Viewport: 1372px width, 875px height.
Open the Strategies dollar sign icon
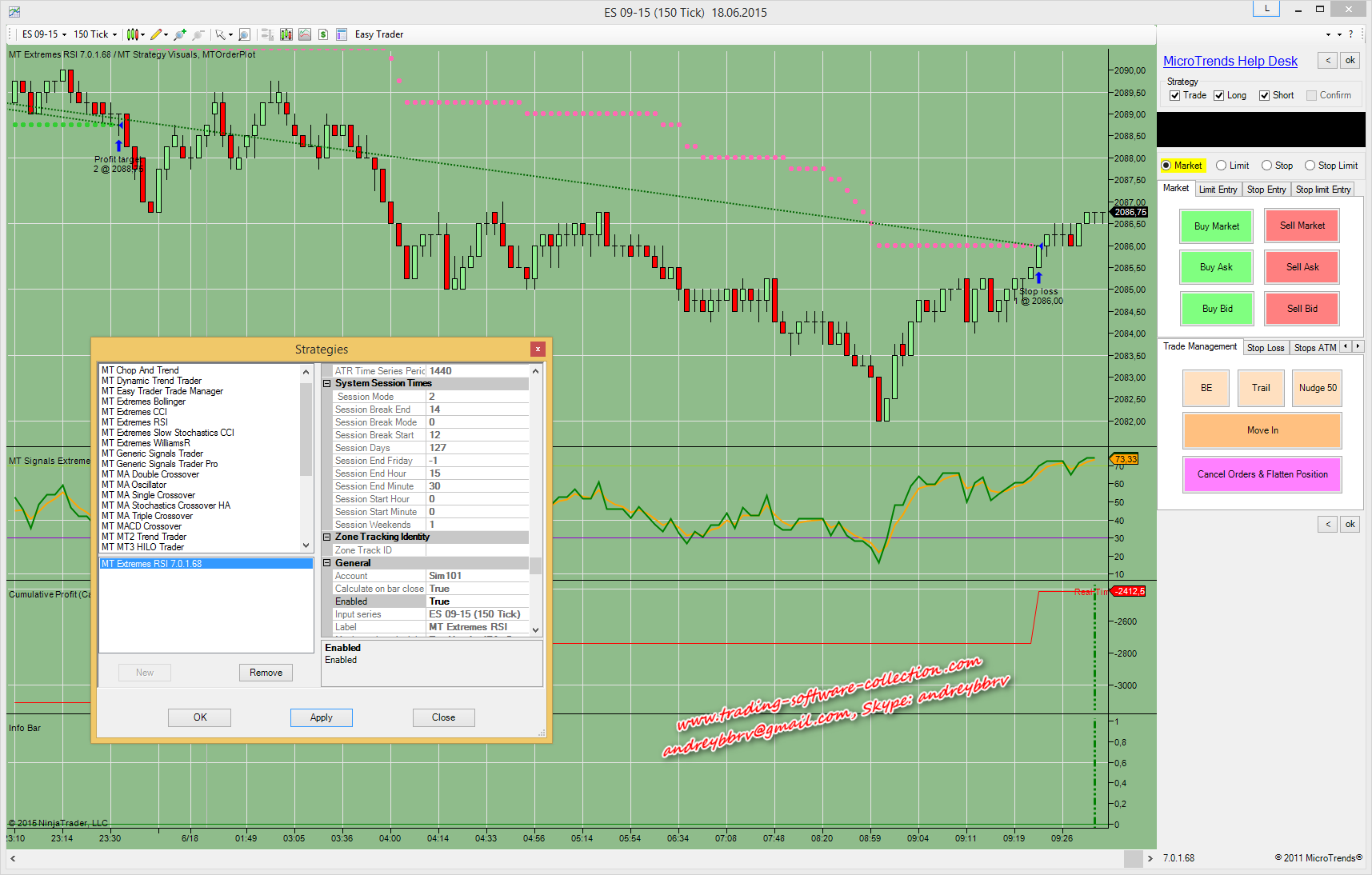tap(323, 34)
